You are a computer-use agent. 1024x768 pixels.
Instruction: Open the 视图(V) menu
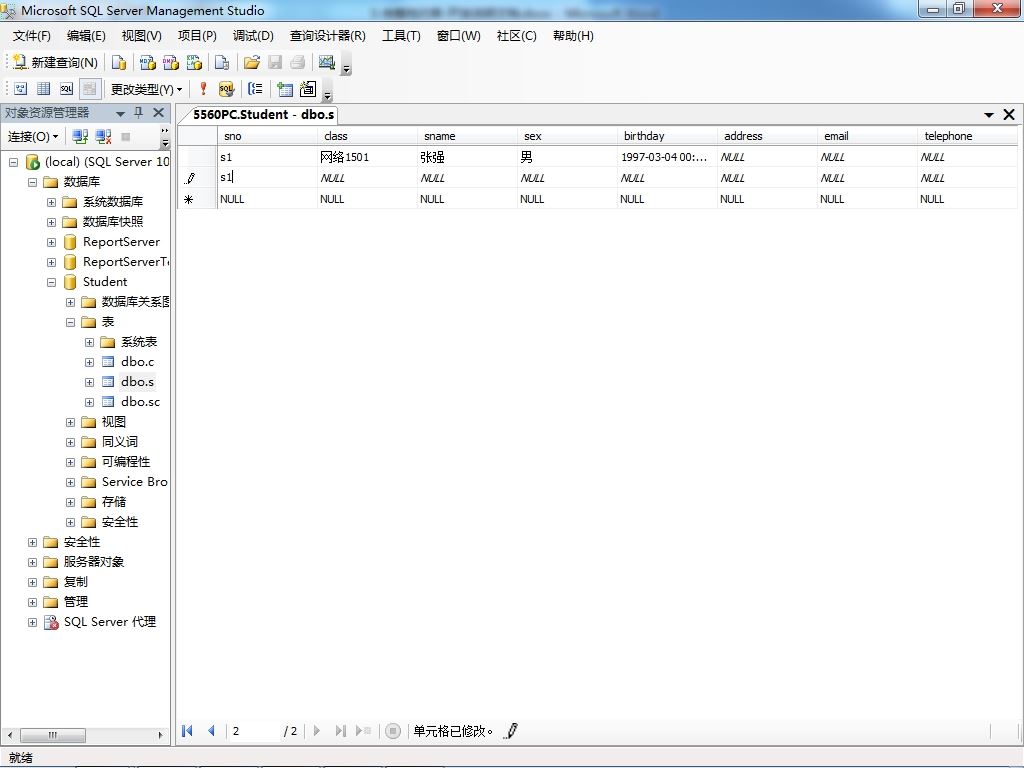(x=142, y=36)
